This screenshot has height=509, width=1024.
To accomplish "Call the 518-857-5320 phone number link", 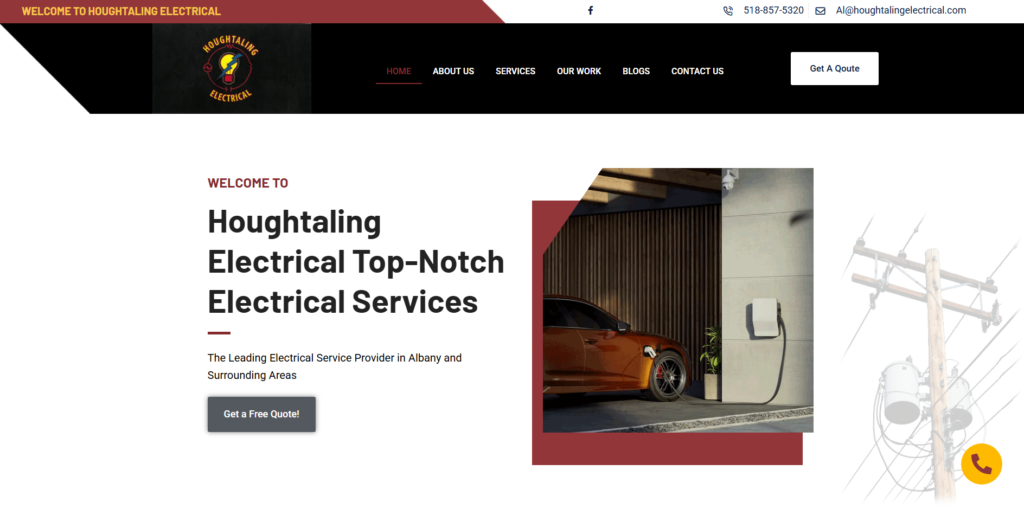I will pyautogui.click(x=773, y=10).
